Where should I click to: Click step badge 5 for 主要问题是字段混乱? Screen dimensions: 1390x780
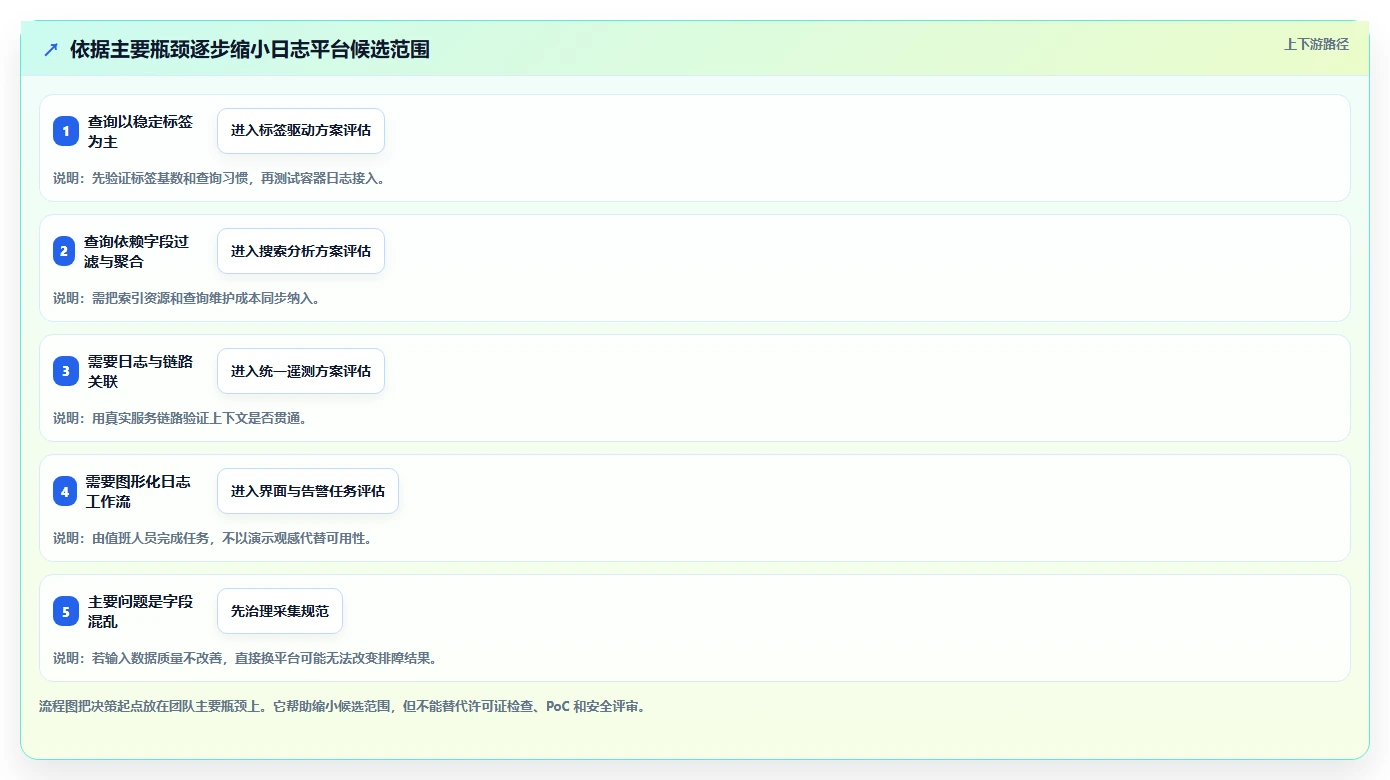pos(66,611)
